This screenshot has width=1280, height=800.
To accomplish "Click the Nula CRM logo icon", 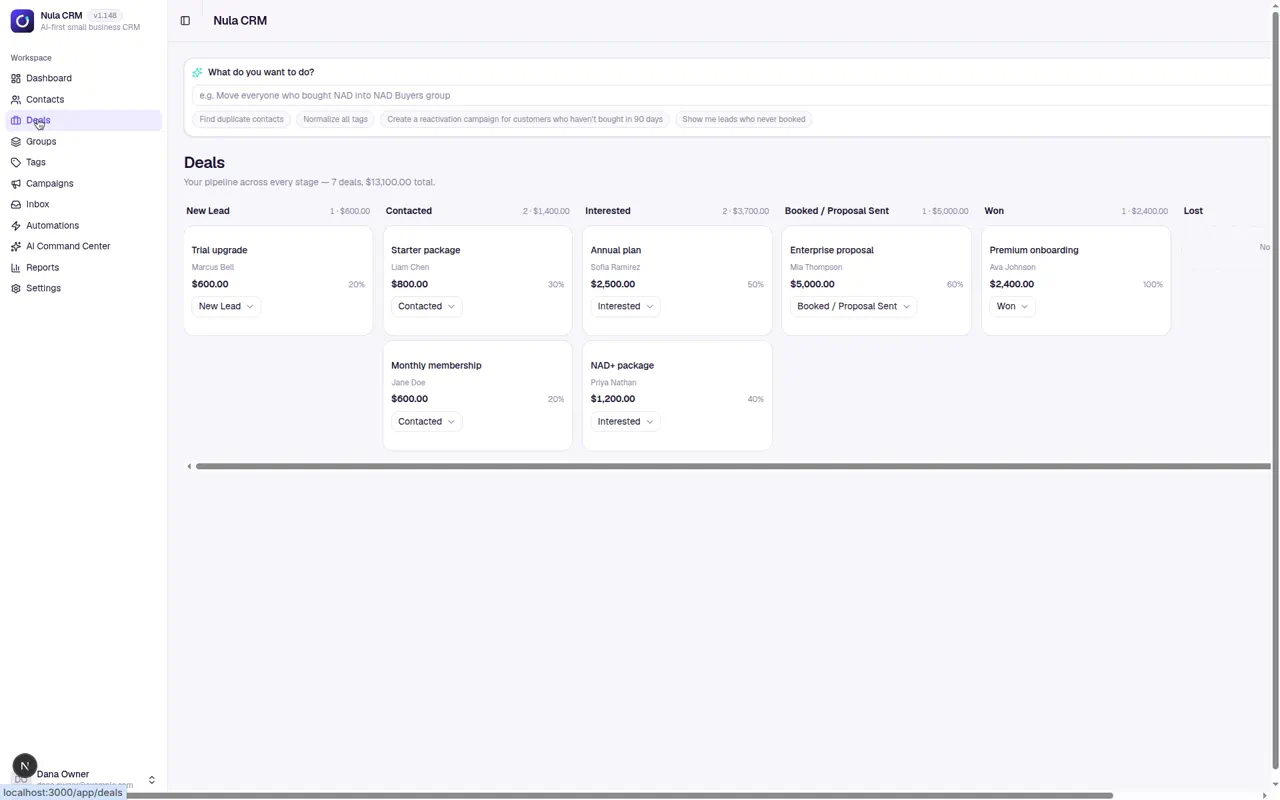I will (22, 21).
